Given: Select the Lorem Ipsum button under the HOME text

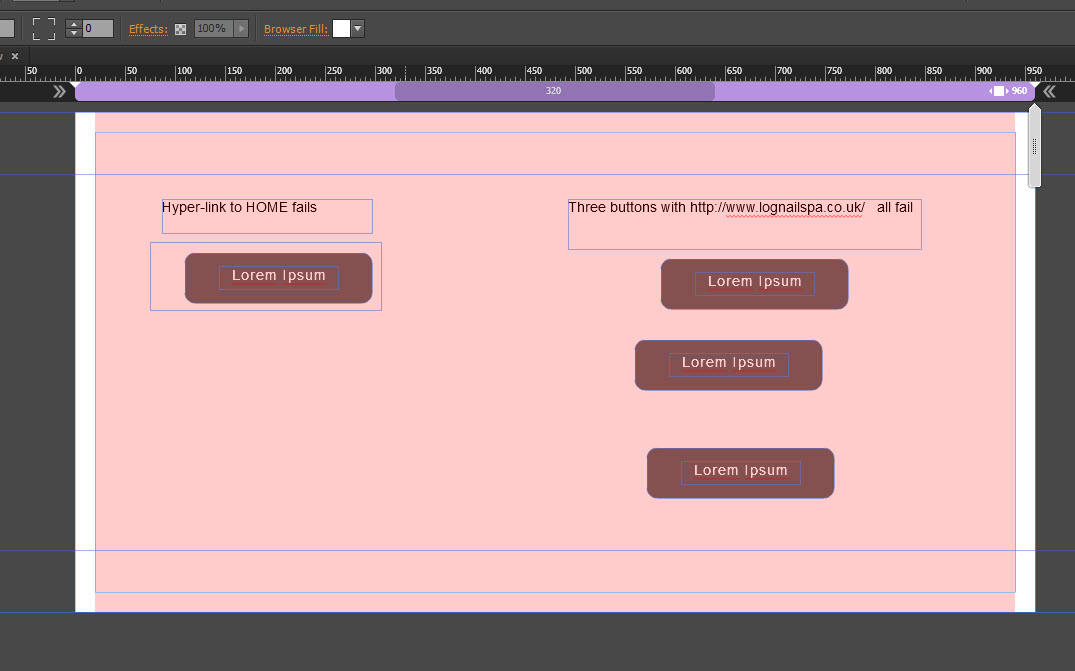Looking at the screenshot, I should (x=278, y=278).
